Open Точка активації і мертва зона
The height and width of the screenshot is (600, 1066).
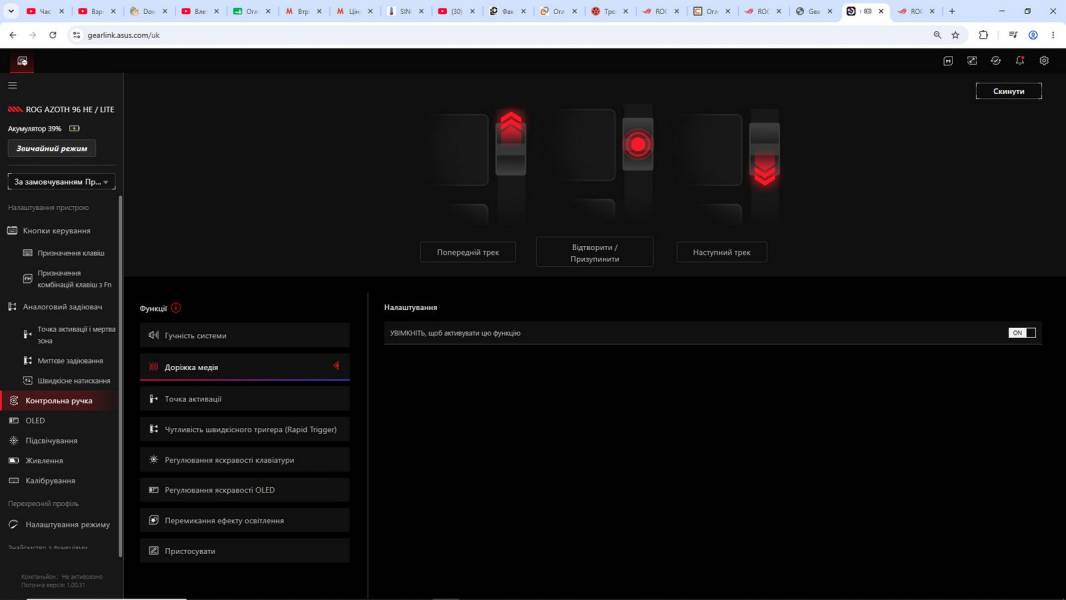(76, 334)
